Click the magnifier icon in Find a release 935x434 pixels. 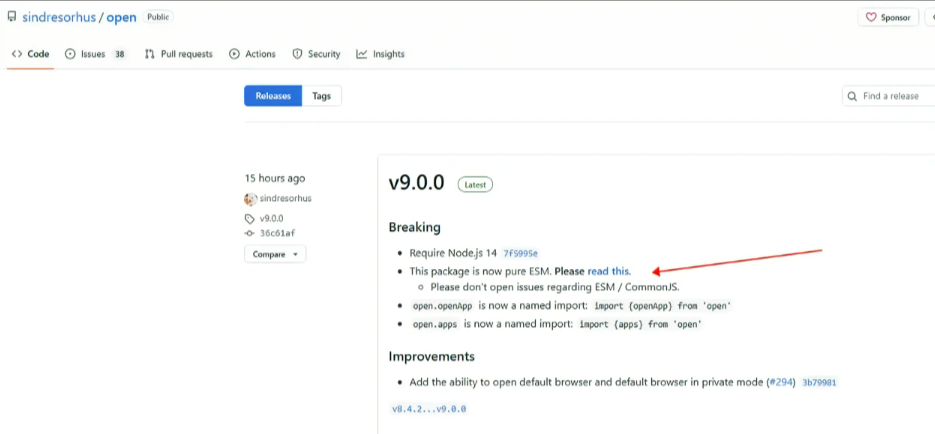pyautogui.click(x=852, y=96)
